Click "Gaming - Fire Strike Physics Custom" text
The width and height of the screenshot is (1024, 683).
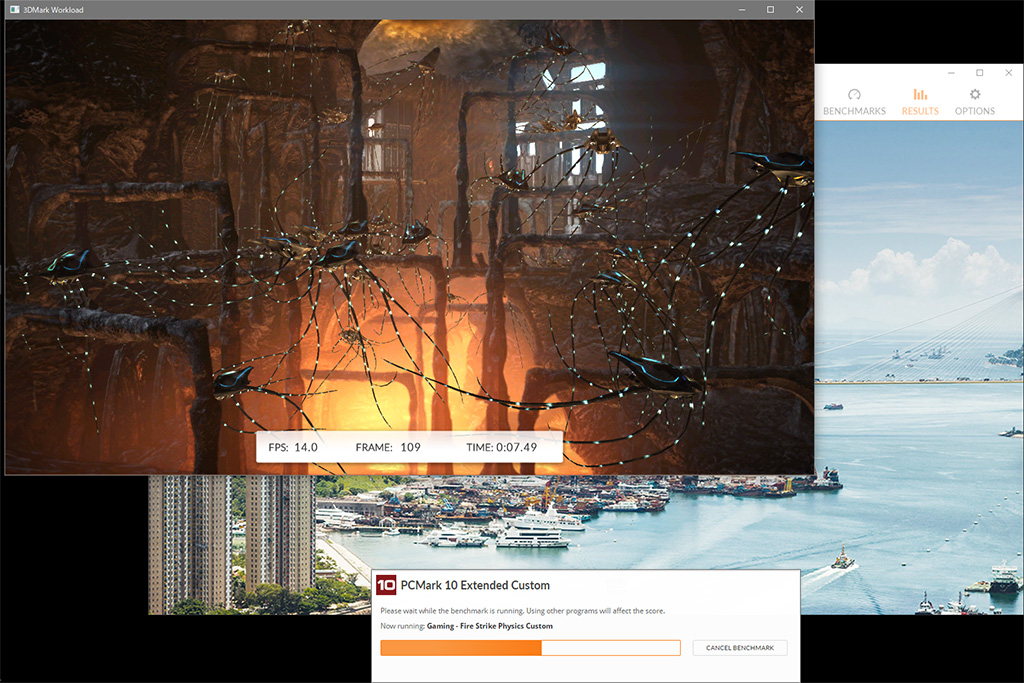click(490, 626)
